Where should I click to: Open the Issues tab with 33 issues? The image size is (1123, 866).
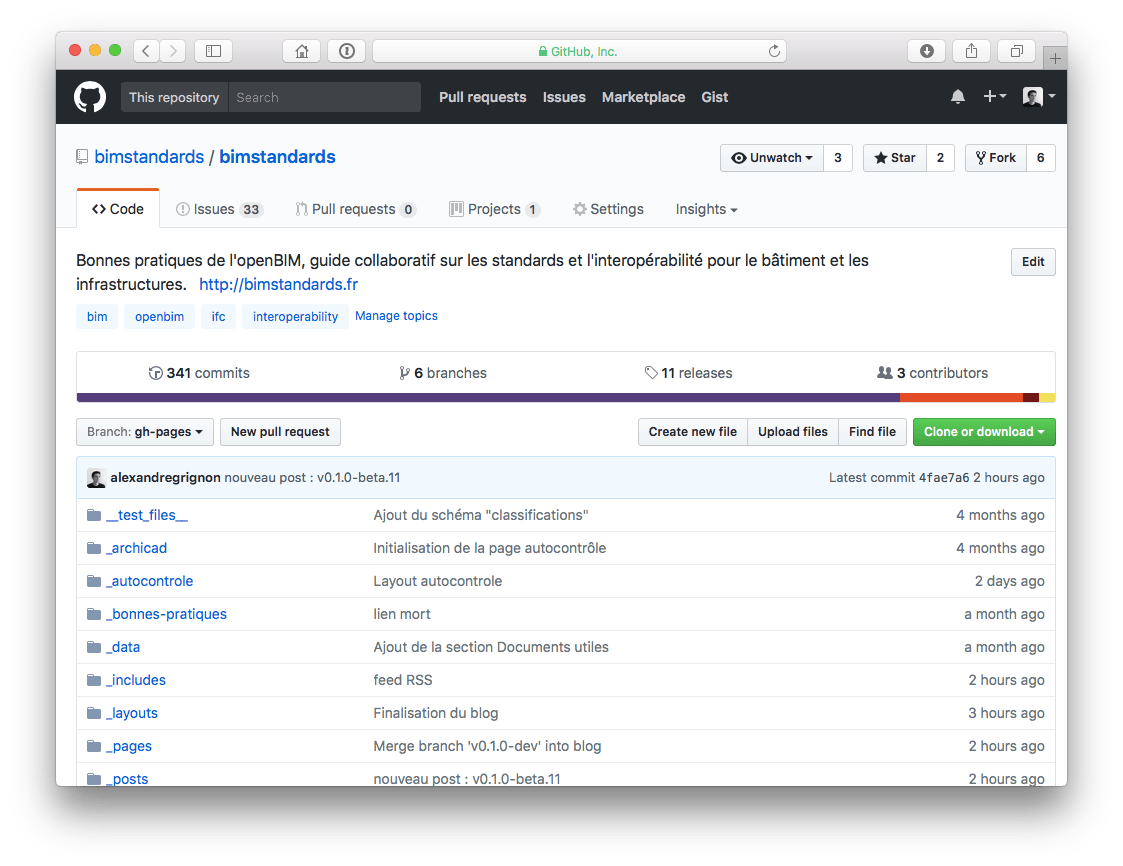219,209
